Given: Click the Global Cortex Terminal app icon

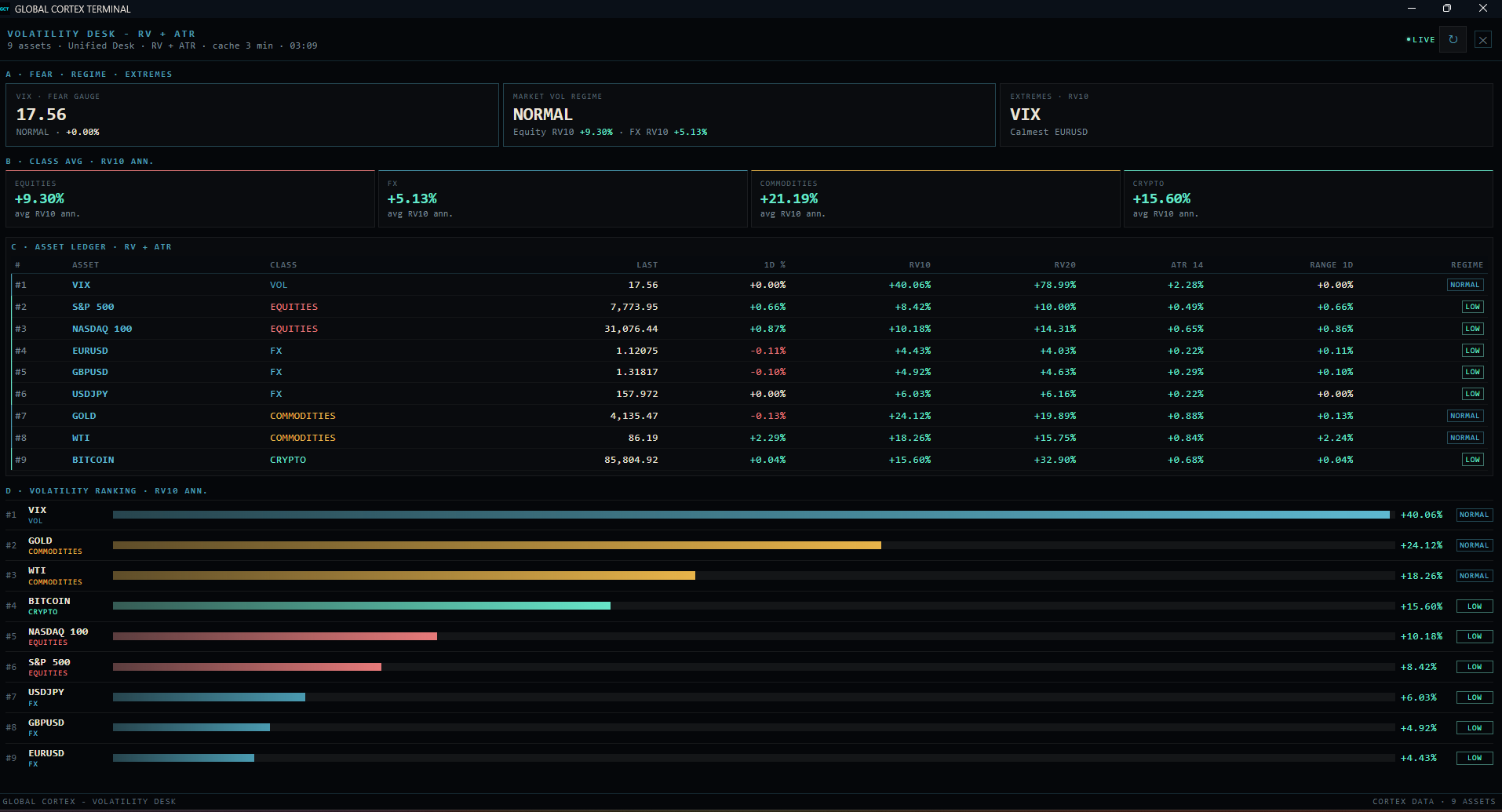Looking at the screenshot, I should pos(5,9).
